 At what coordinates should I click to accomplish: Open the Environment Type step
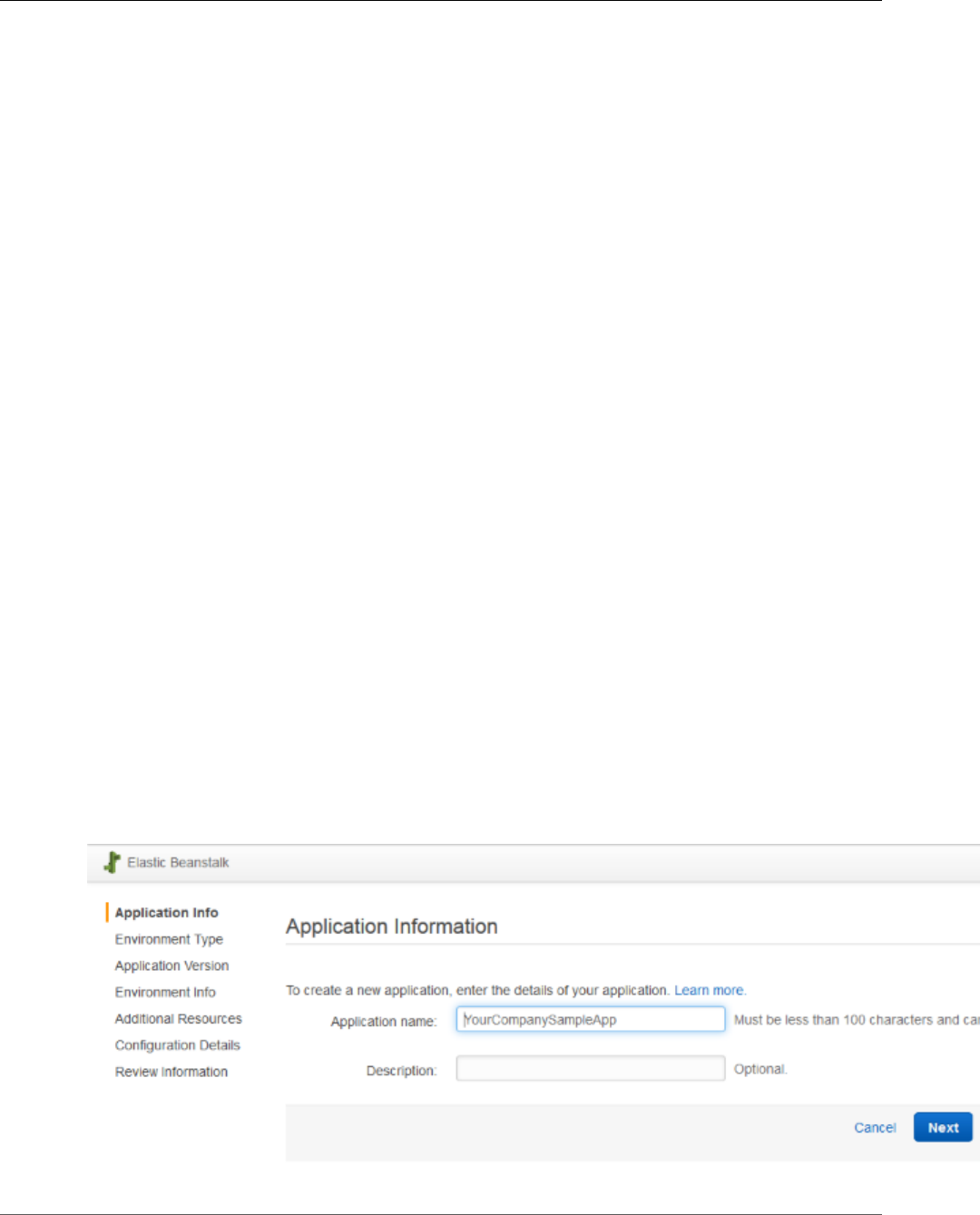tap(169, 939)
